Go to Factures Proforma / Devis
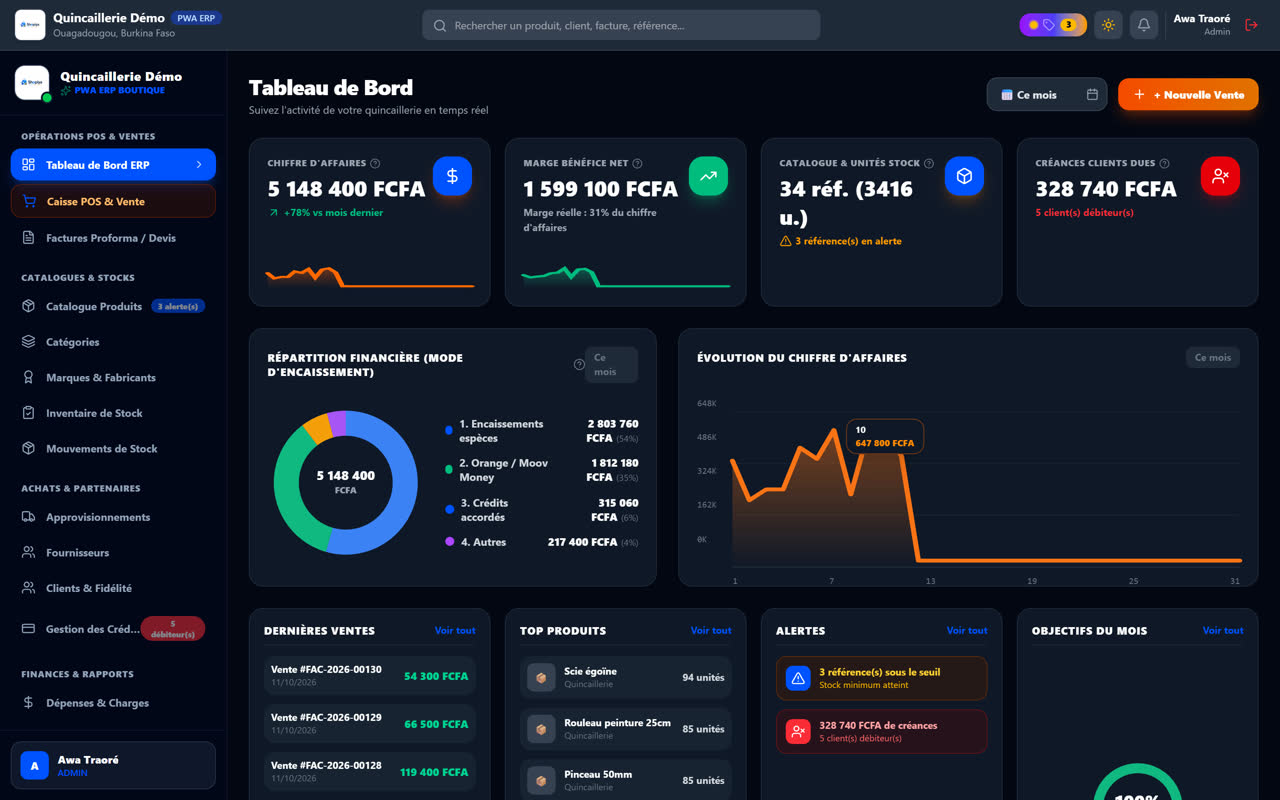 coord(113,238)
